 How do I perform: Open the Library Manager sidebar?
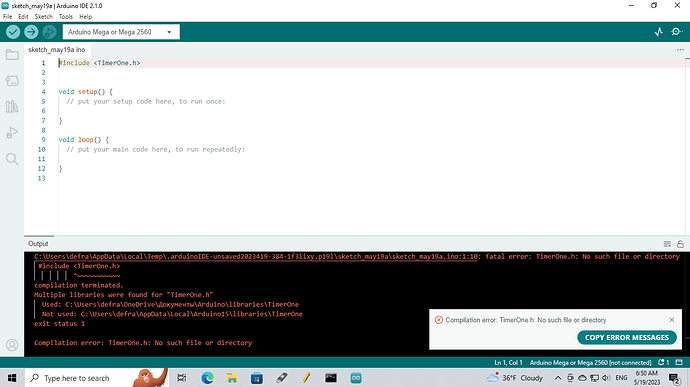click(12, 107)
